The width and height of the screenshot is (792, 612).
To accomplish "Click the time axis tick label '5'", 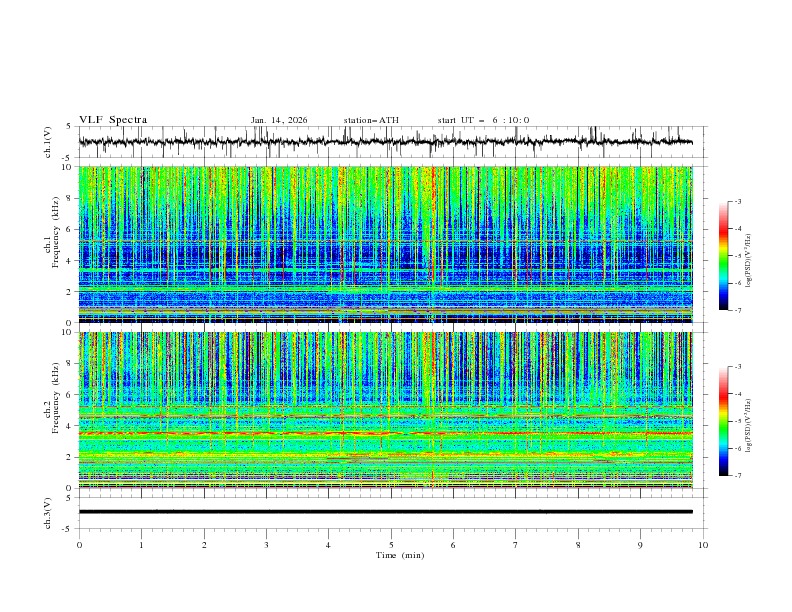I will point(391,545).
